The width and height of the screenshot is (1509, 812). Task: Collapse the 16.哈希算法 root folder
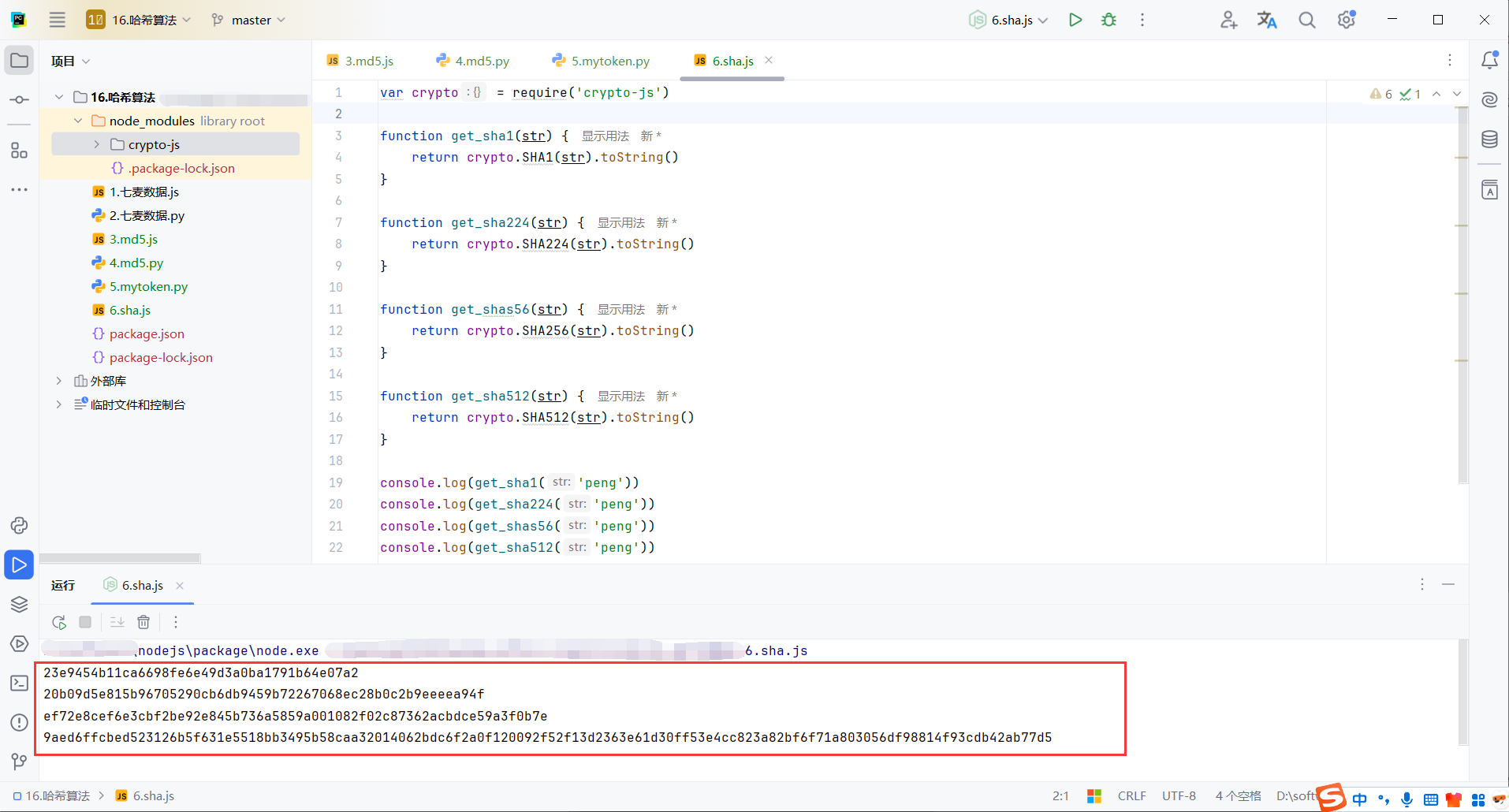pos(59,97)
